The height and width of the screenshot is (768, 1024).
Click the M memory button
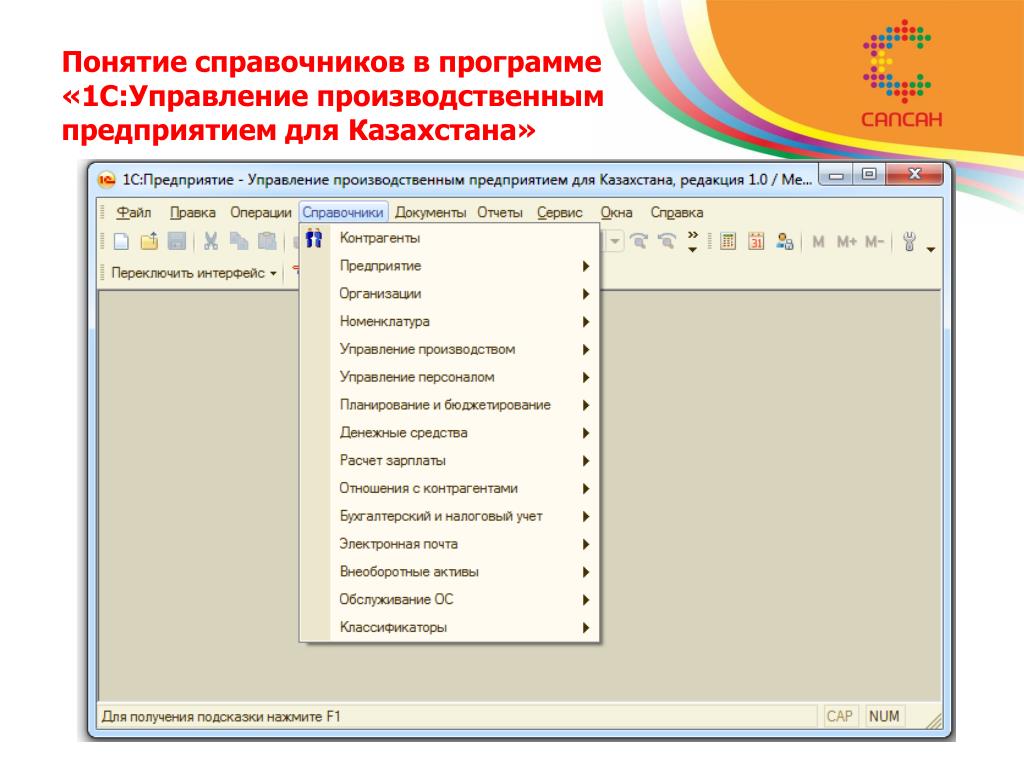(818, 242)
